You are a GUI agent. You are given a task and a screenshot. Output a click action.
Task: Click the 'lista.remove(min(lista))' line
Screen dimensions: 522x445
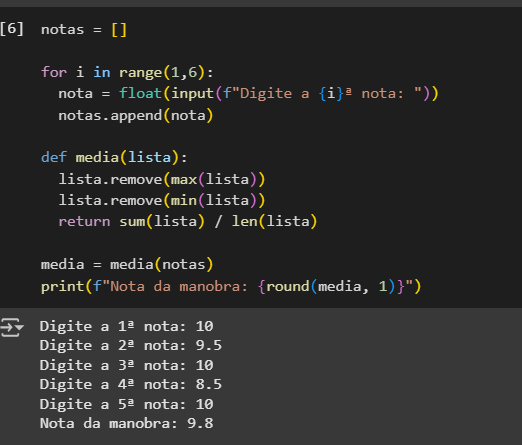tap(162, 200)
